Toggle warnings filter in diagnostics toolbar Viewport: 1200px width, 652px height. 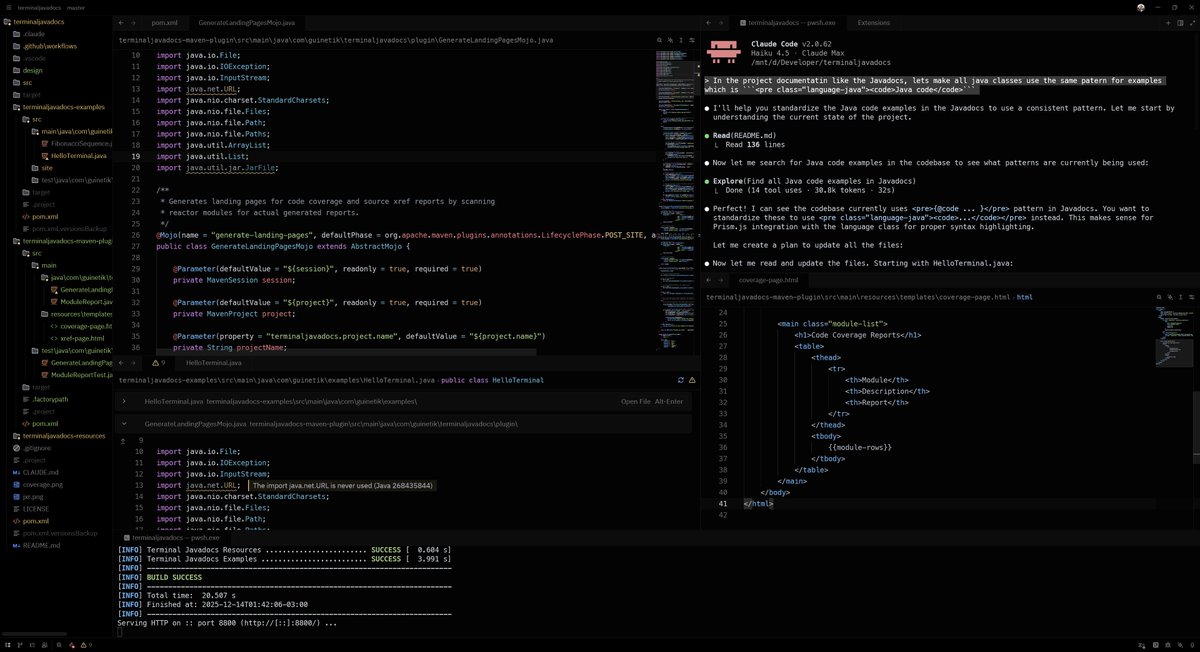coord(692,380)
